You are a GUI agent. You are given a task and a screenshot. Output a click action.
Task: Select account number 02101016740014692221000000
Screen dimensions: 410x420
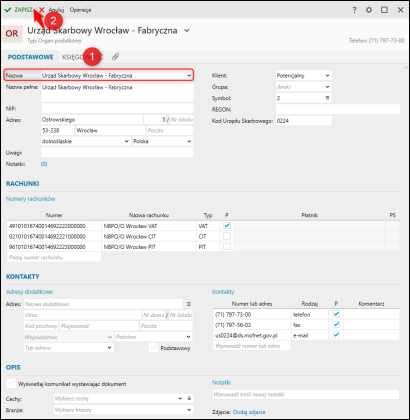pos(54,237)
